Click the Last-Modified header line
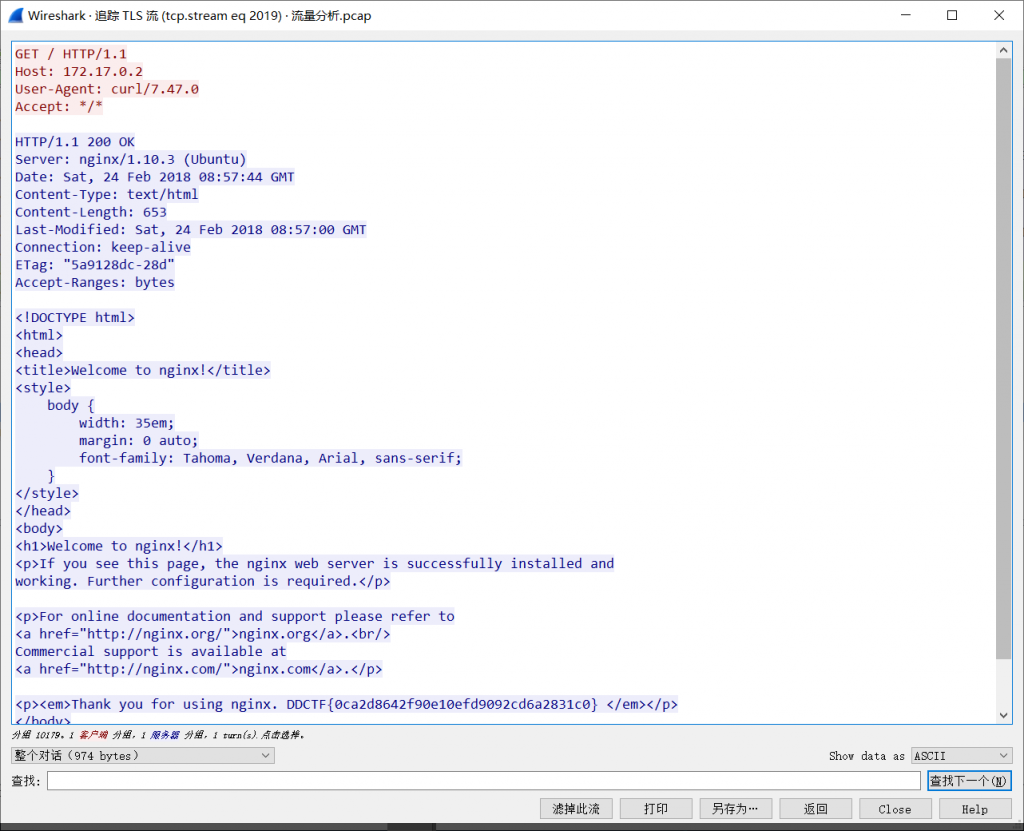Screen dimensions: 1024x831 [x=191, y=230]
